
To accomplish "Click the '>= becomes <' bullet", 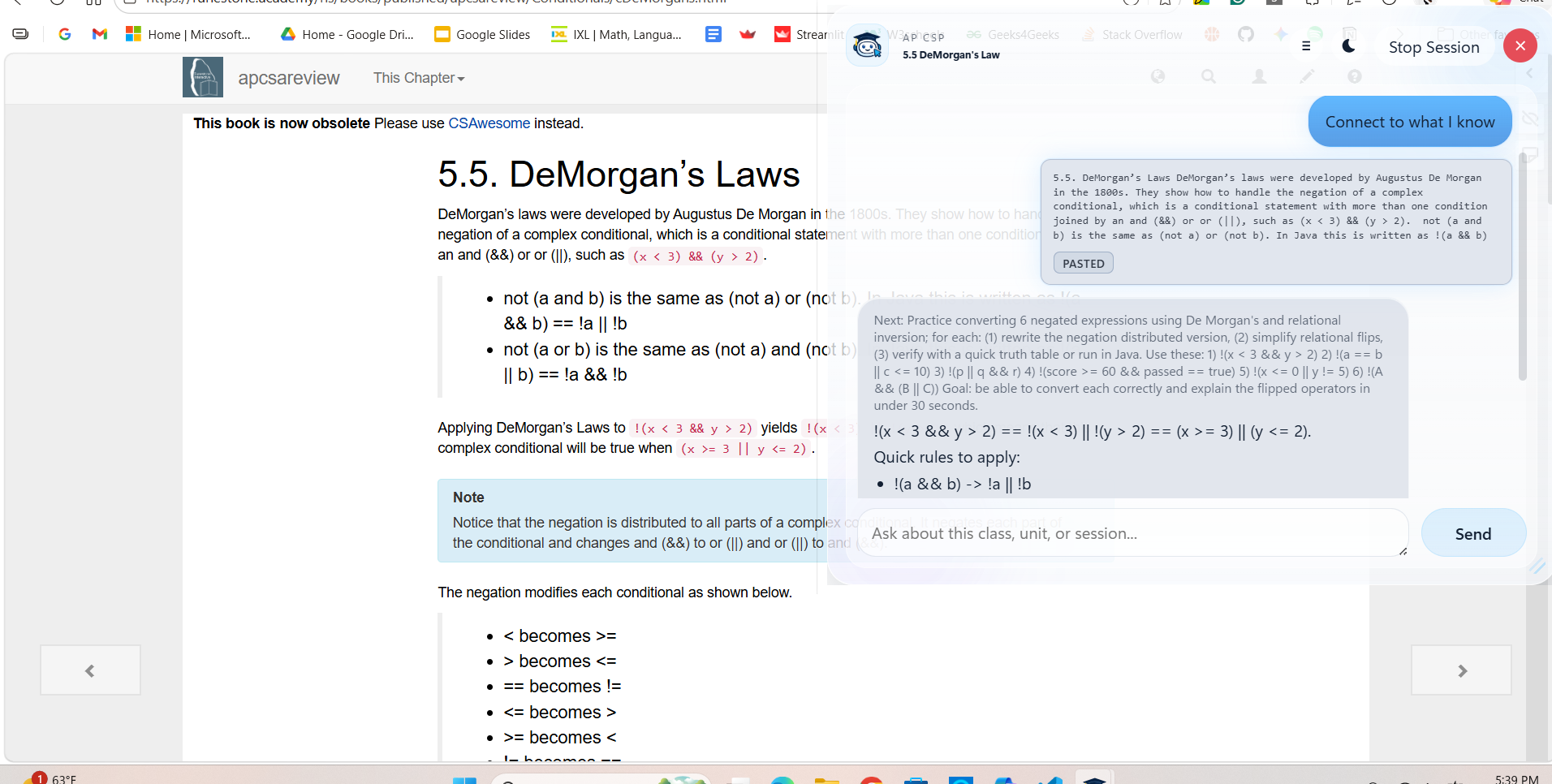I will [x=560, y=737].
